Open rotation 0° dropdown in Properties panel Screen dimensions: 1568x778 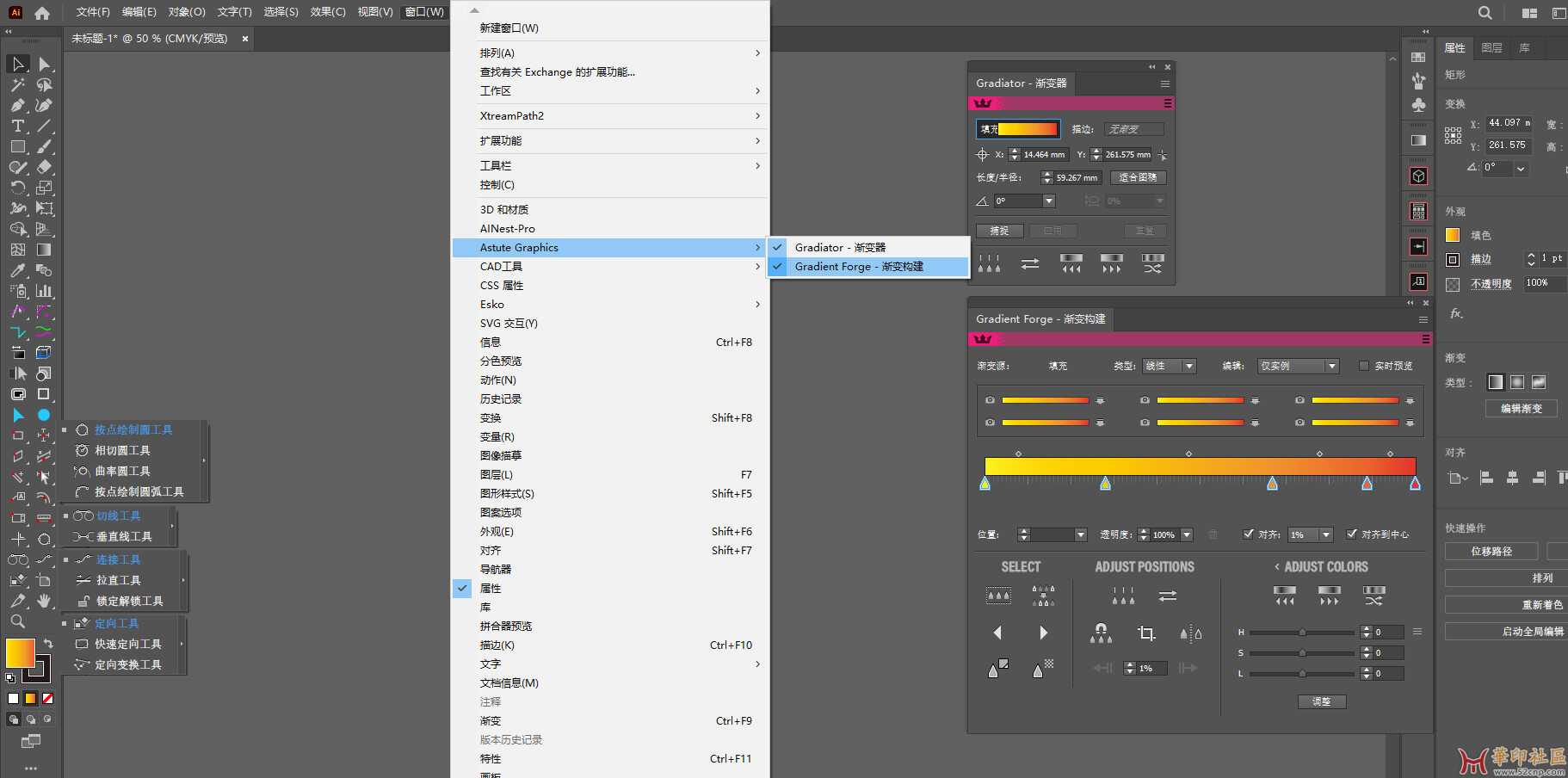[1521, 169]
